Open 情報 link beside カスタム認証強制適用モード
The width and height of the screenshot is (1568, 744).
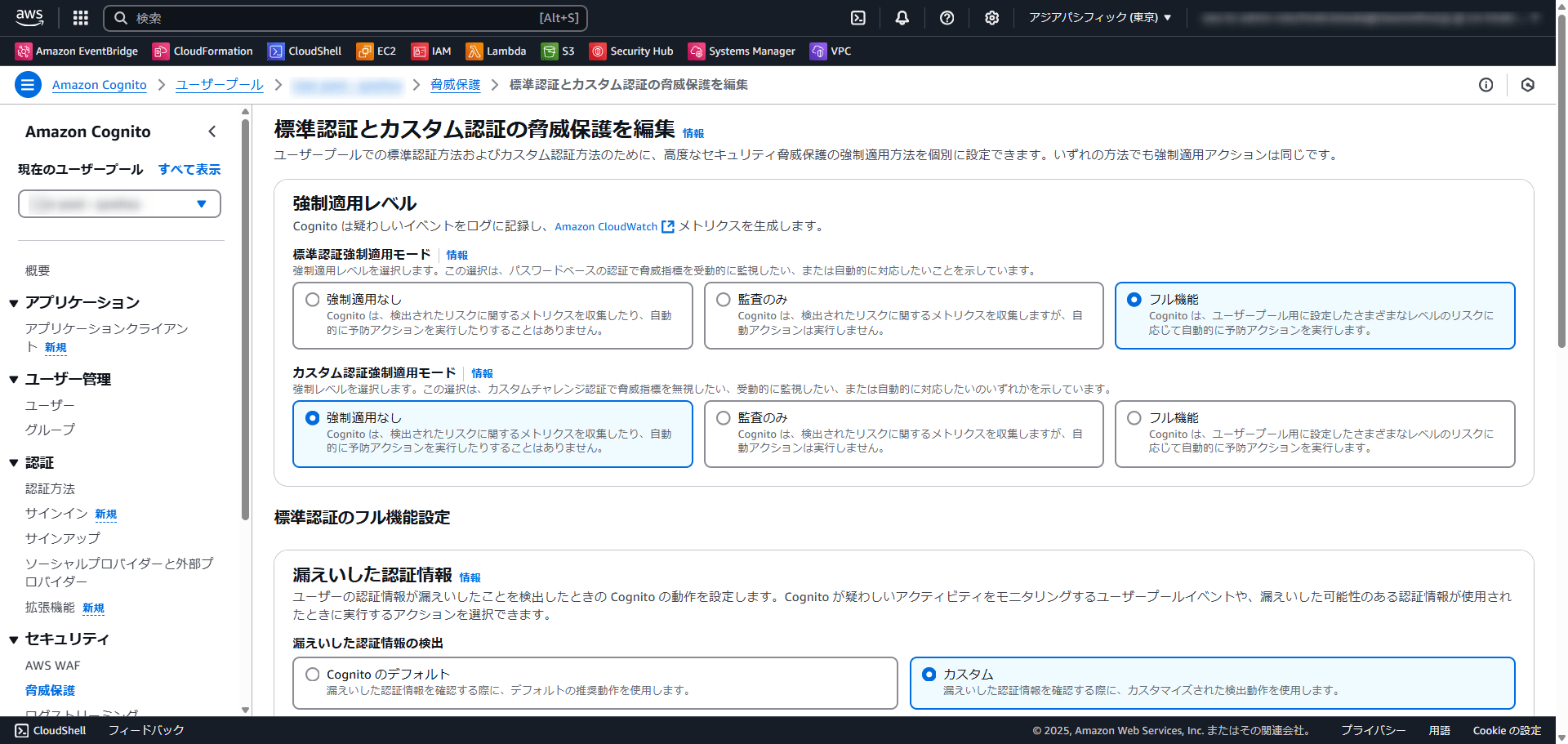pos(482,373)
